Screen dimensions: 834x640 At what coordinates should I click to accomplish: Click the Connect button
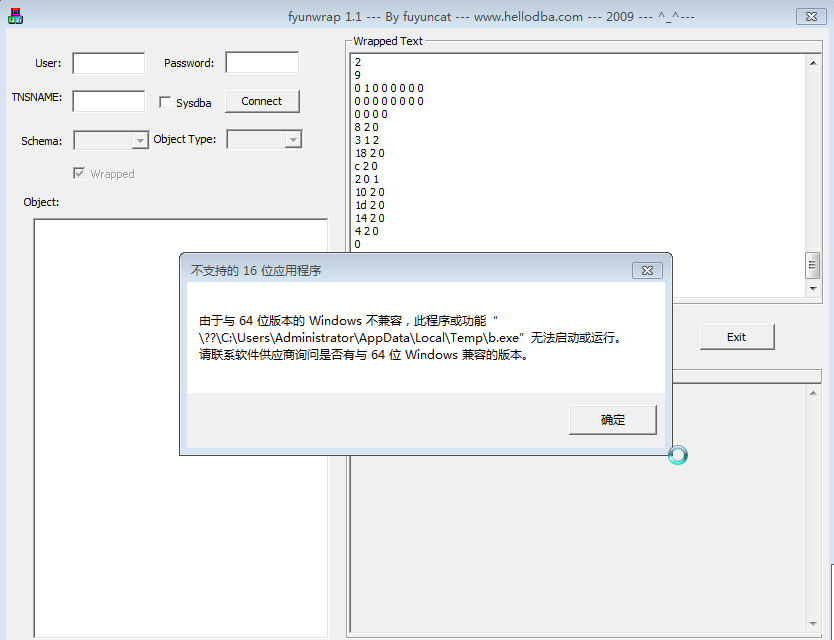tap(262, 101)
